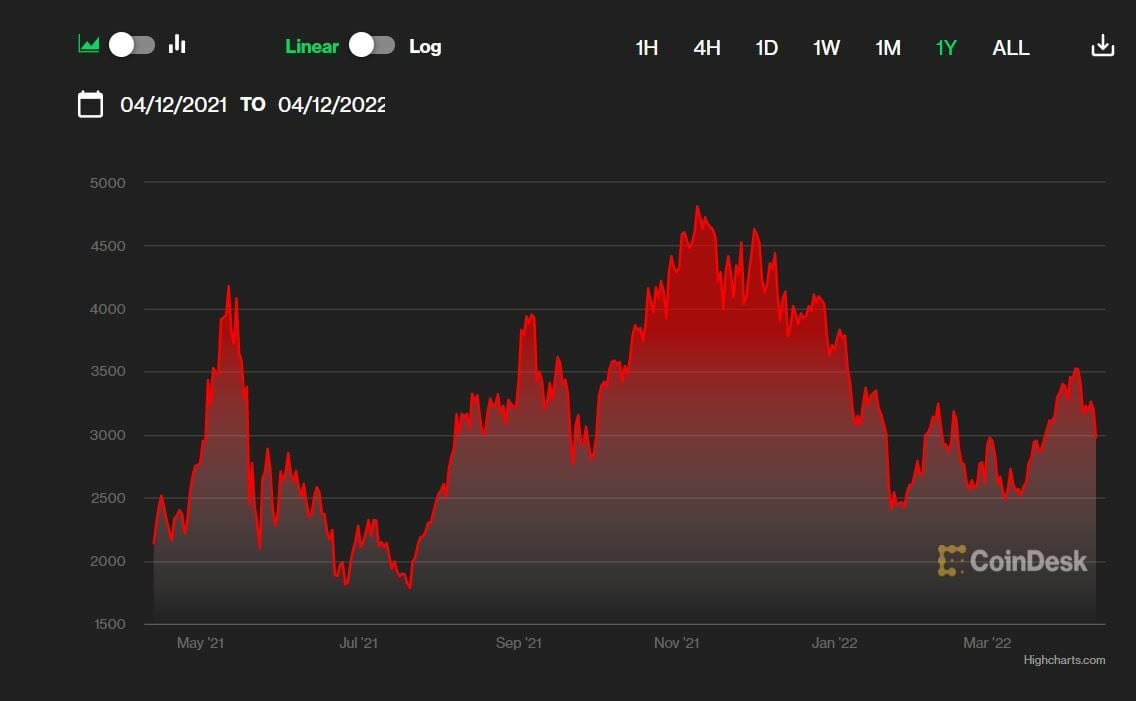Click the 3500 y-axis label
Image resolution: width=1136 pixels, height=701 pixels.
click(107, 372)
